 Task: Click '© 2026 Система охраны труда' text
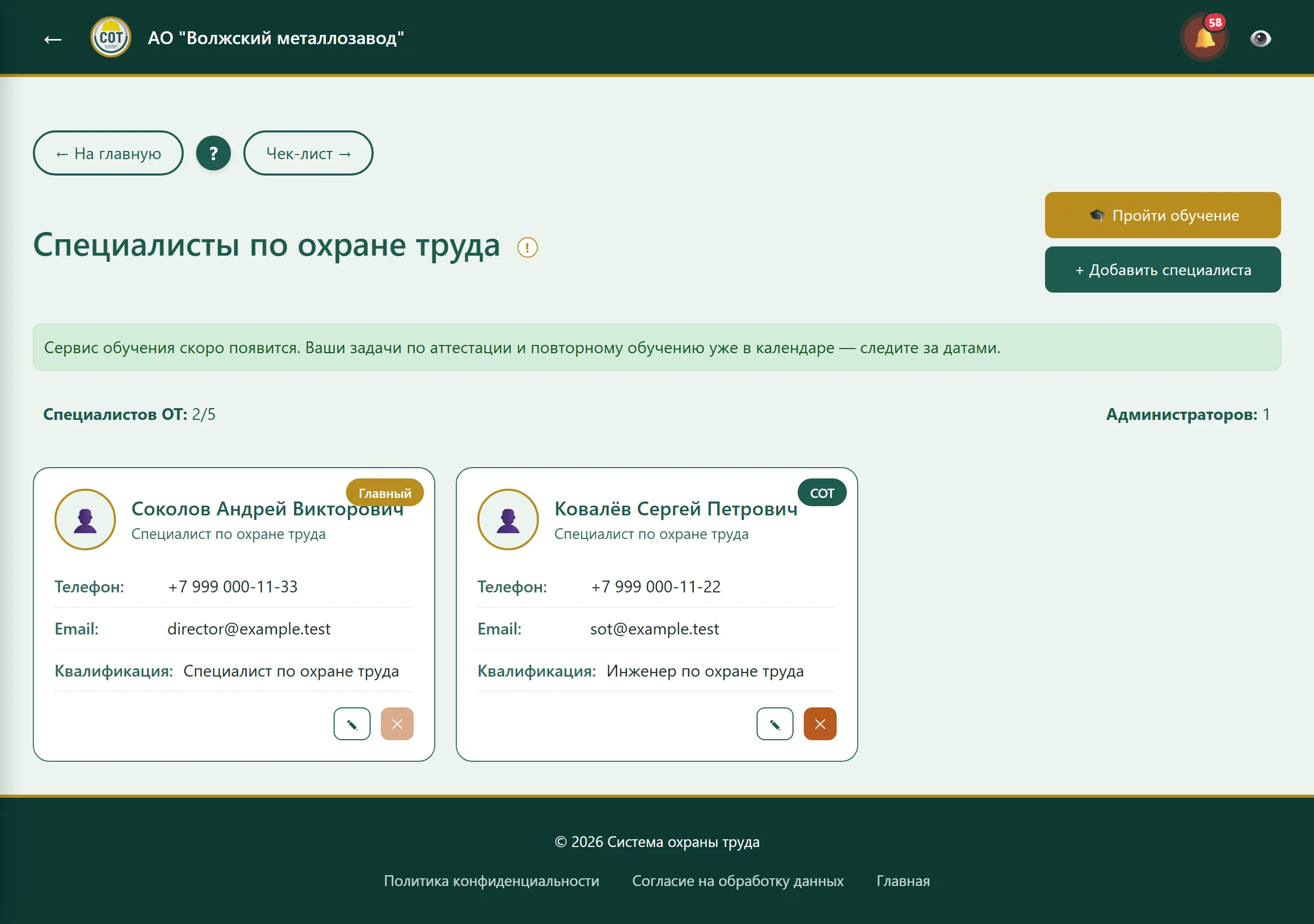point(657,841)
